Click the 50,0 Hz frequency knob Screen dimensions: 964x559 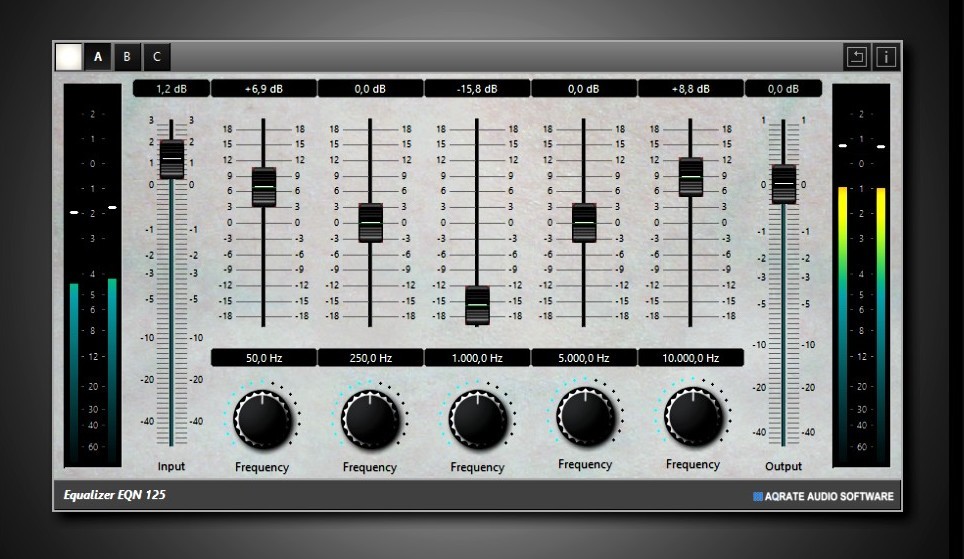(263, 418)
